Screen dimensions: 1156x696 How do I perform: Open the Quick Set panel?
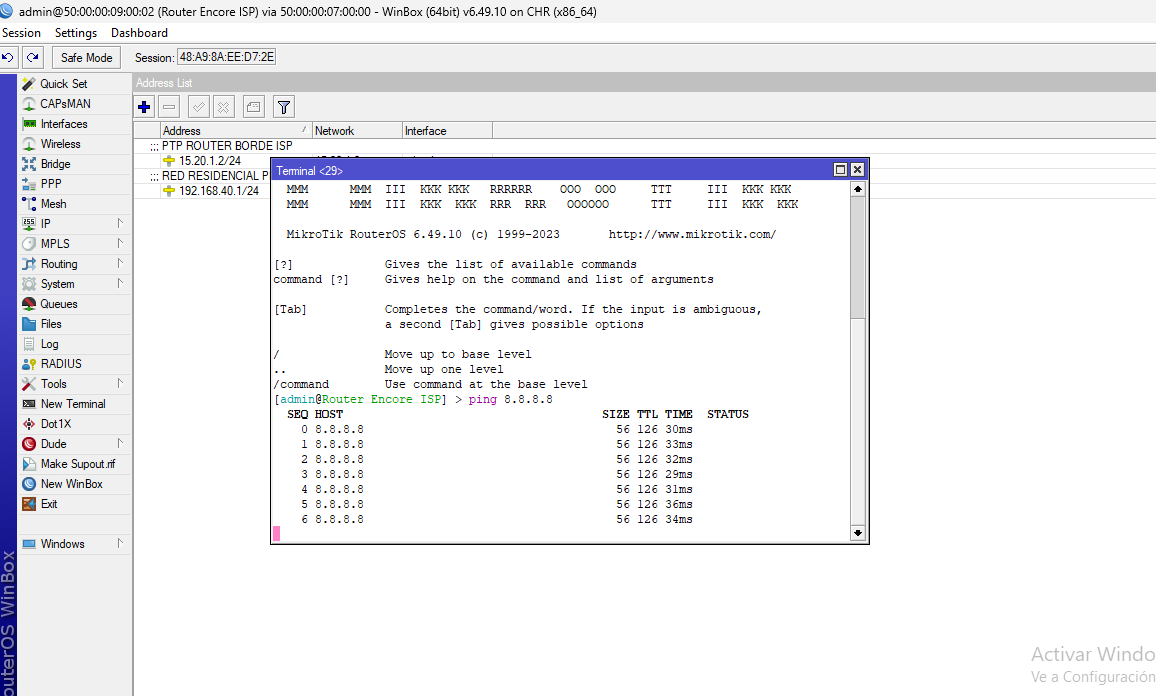click(60, 83)
